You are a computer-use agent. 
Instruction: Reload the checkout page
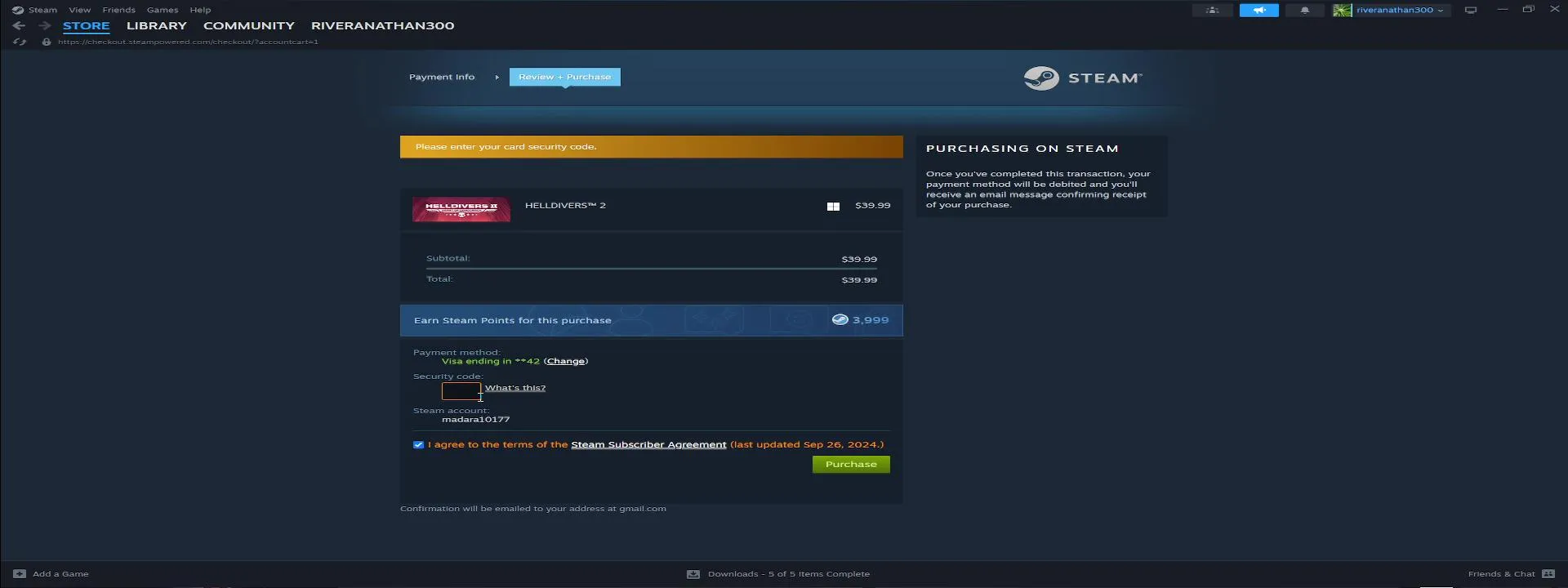point(20,42)
